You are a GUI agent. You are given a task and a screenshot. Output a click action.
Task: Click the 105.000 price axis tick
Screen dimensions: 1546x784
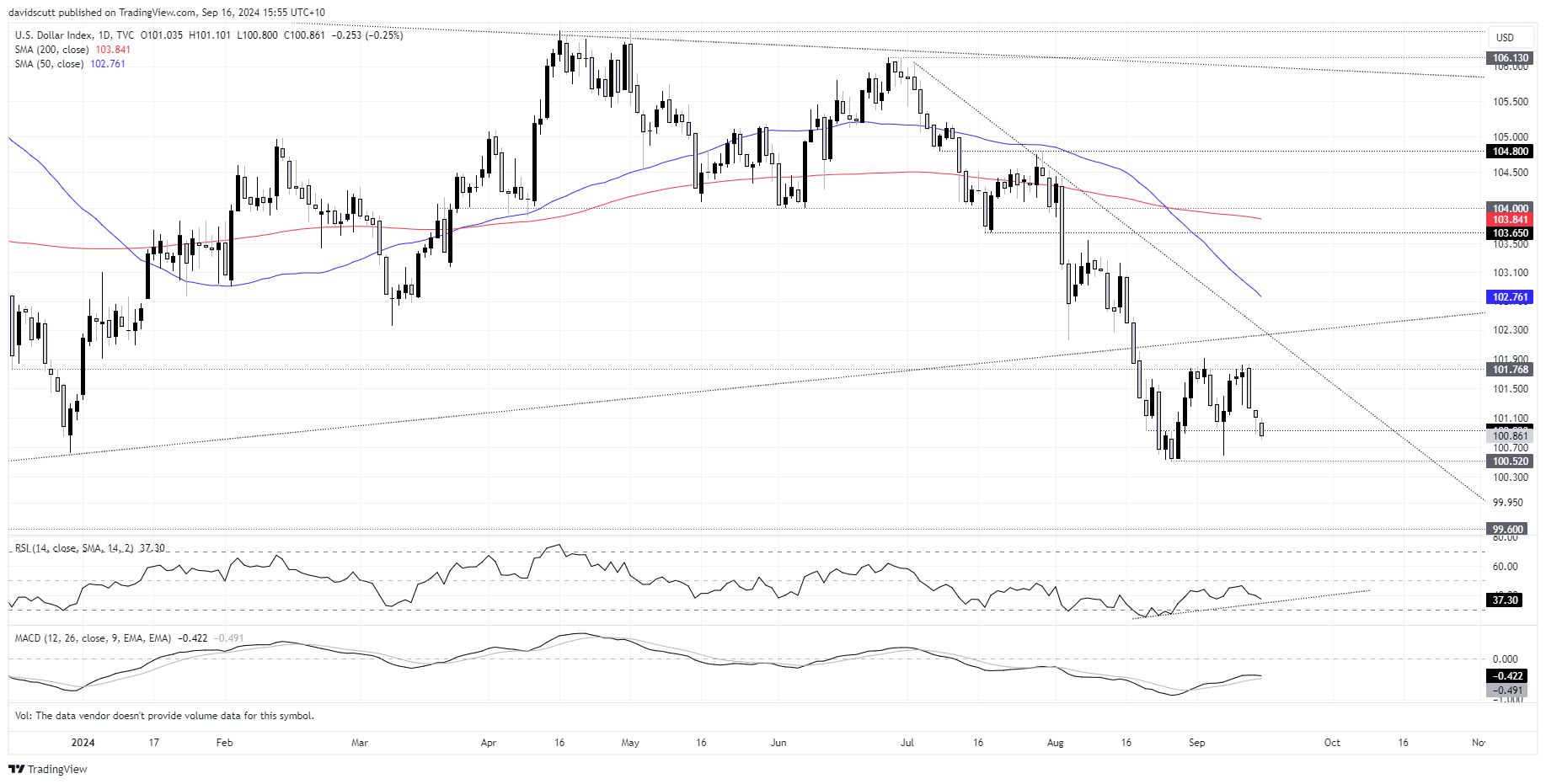click(1510, 137)
